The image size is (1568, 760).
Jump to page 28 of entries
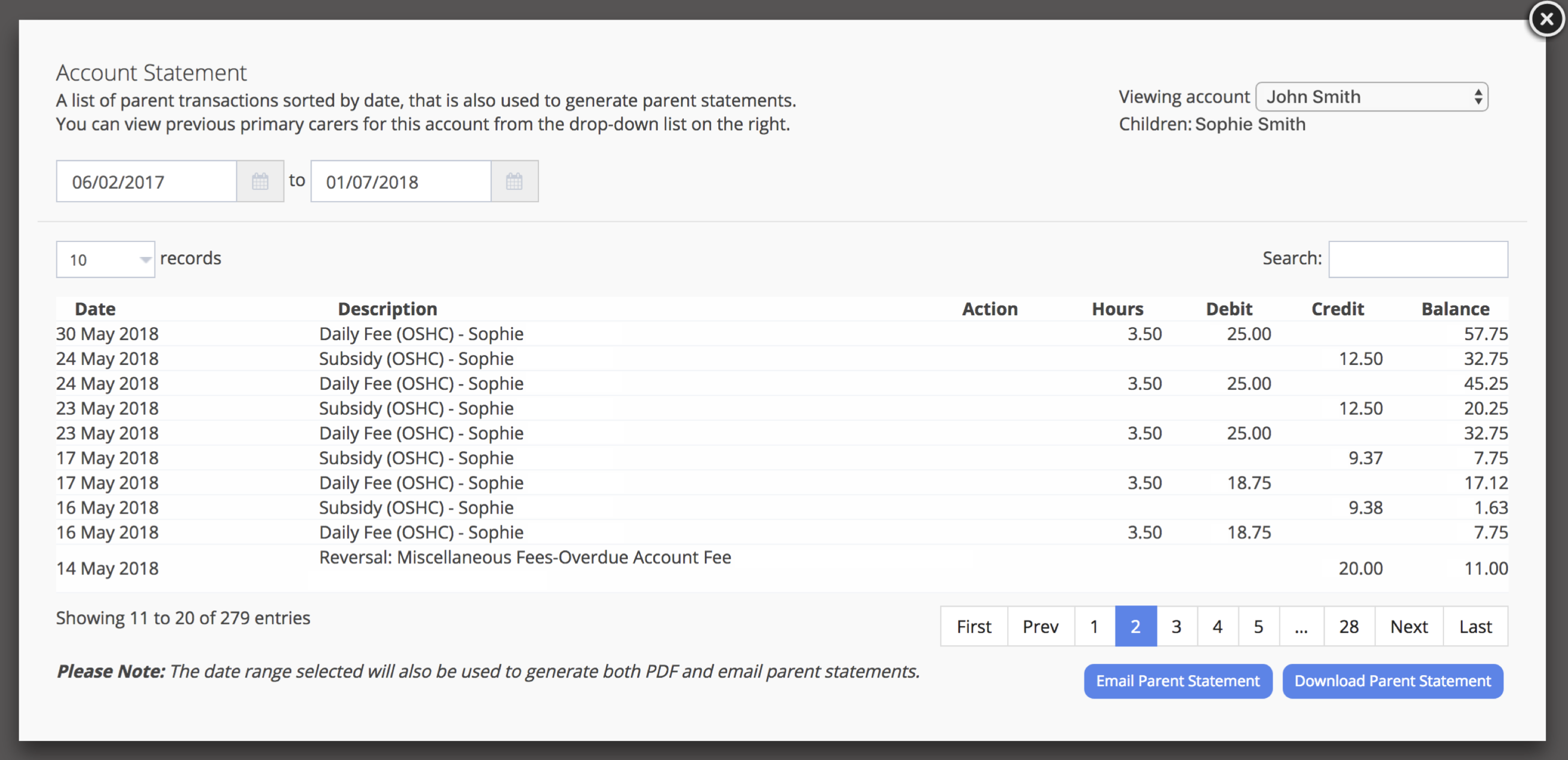coord(1348,626)
